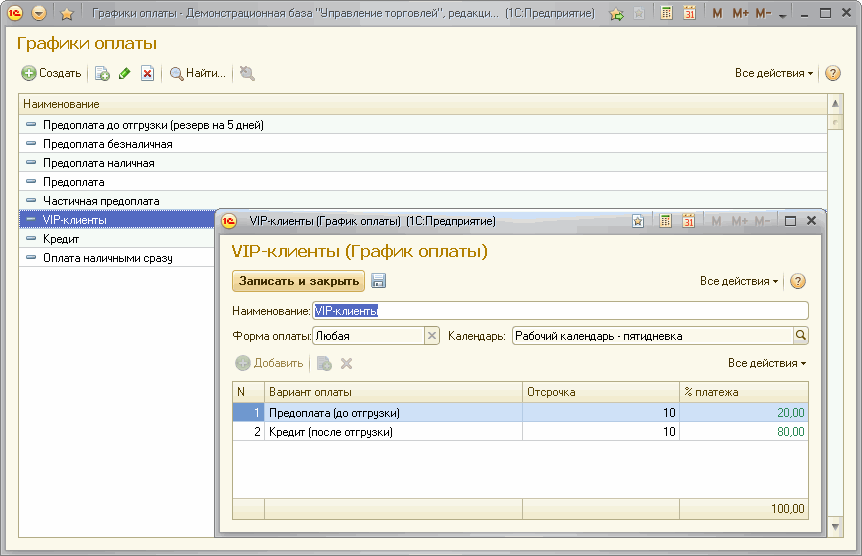This screenshot has width=862, height=556.
Task: Click the magnifier in Календарь field
Action: [x=801, y=336]
